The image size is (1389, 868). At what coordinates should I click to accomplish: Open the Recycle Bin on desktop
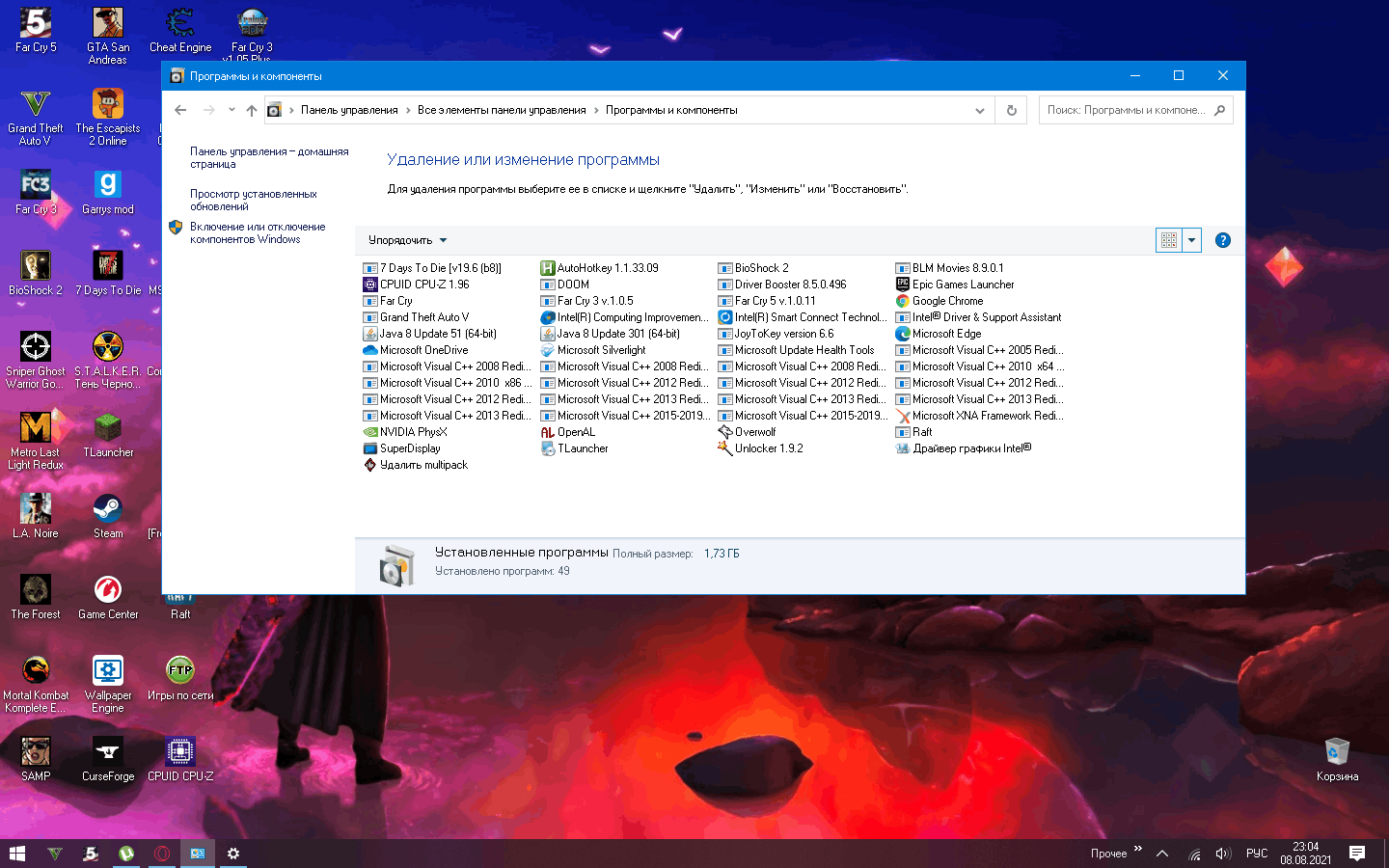click(x=1337, y=759)
